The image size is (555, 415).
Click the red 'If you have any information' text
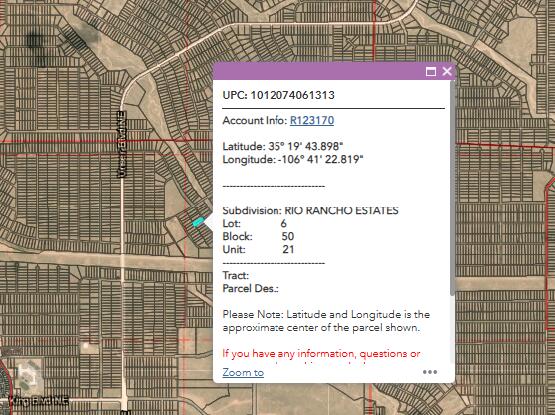click(x=321, y=354)
